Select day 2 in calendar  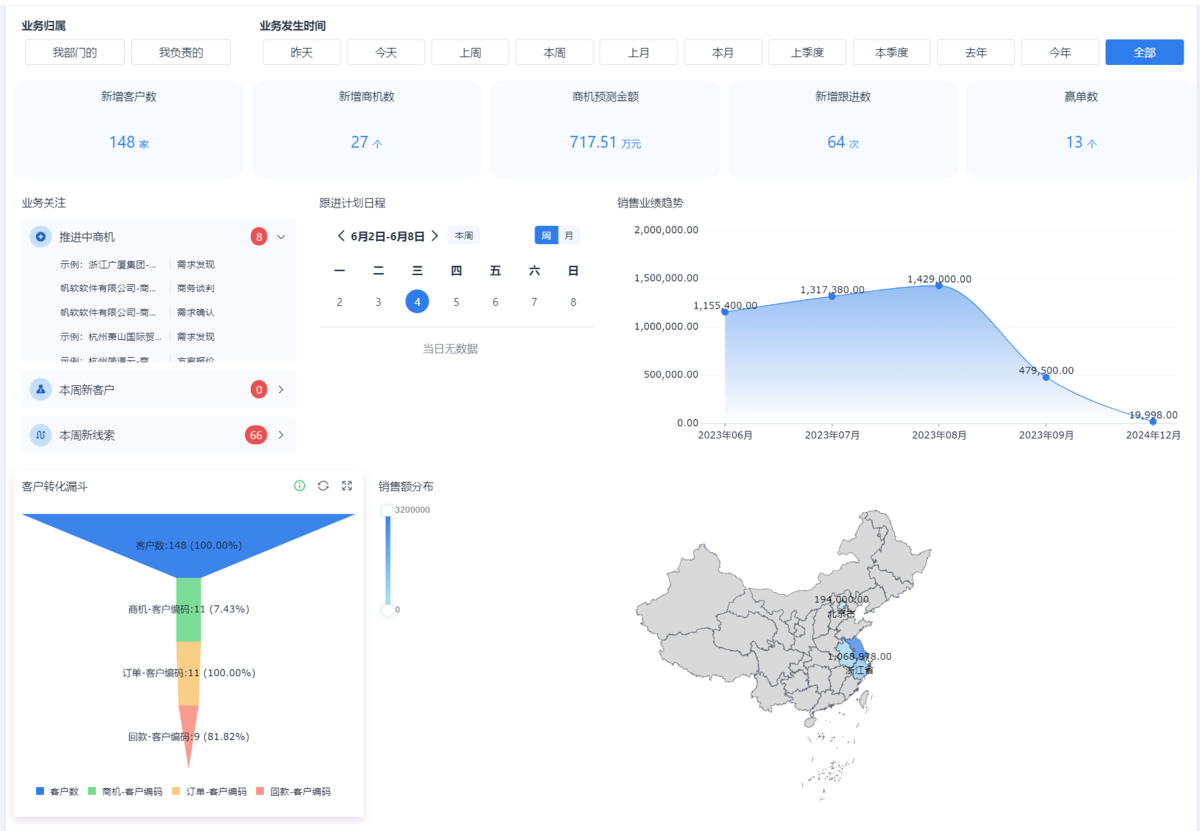(x=339, y=302)
